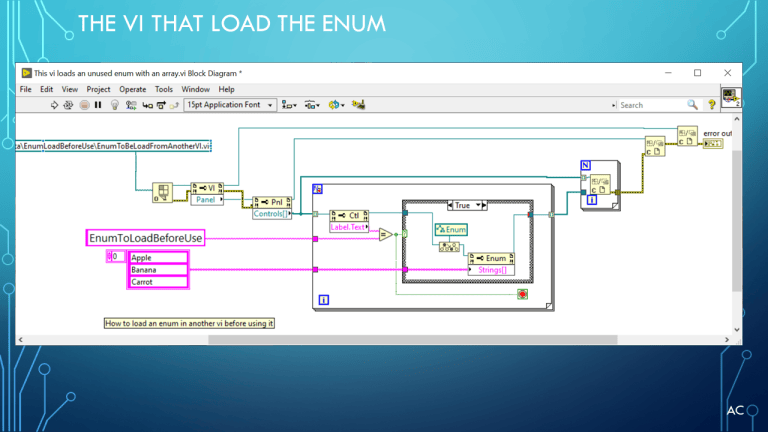This screenshot has height=432, width=768.
Task: Click the Controls[] property item
Action: pos(272,214)
